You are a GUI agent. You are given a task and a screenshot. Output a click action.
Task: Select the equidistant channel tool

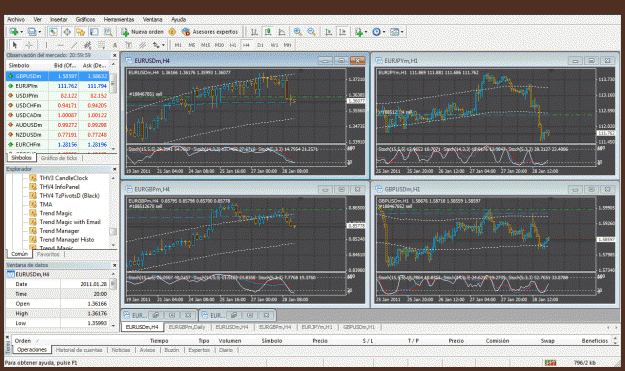[87, 45]
